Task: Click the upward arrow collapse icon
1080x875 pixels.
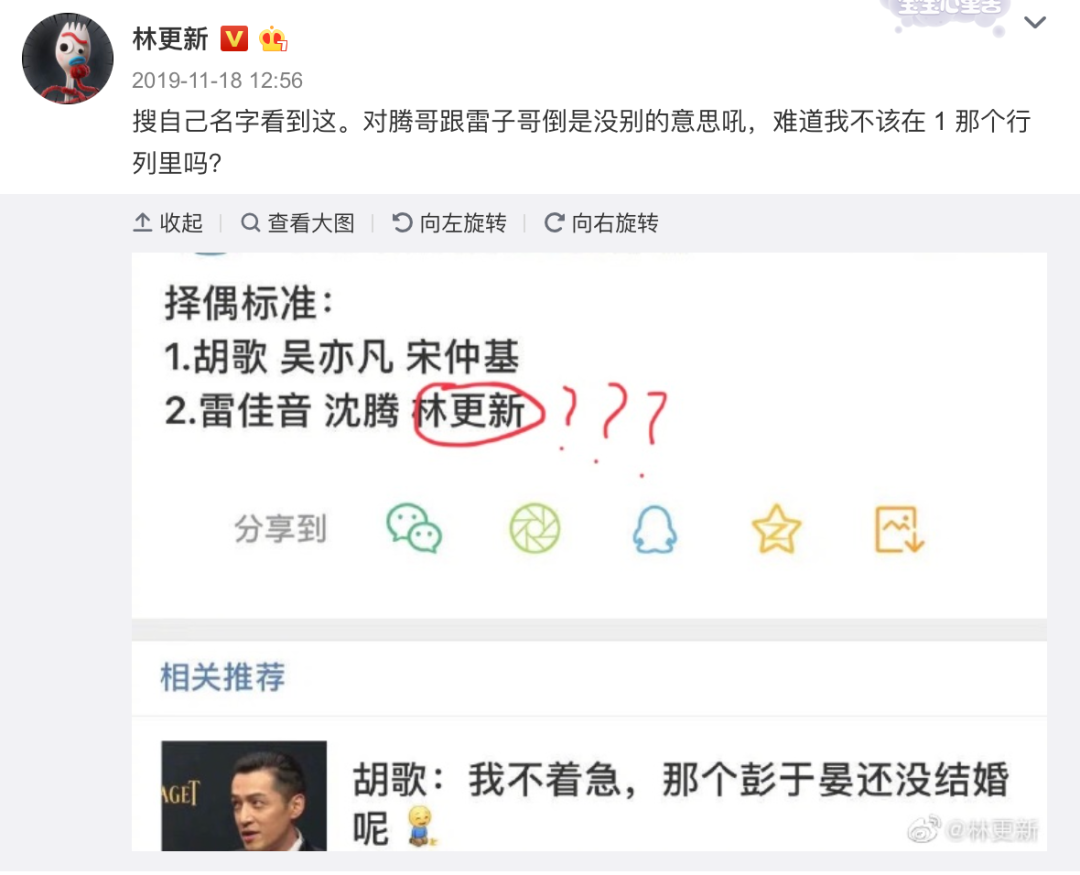Action: coord(142,223)
